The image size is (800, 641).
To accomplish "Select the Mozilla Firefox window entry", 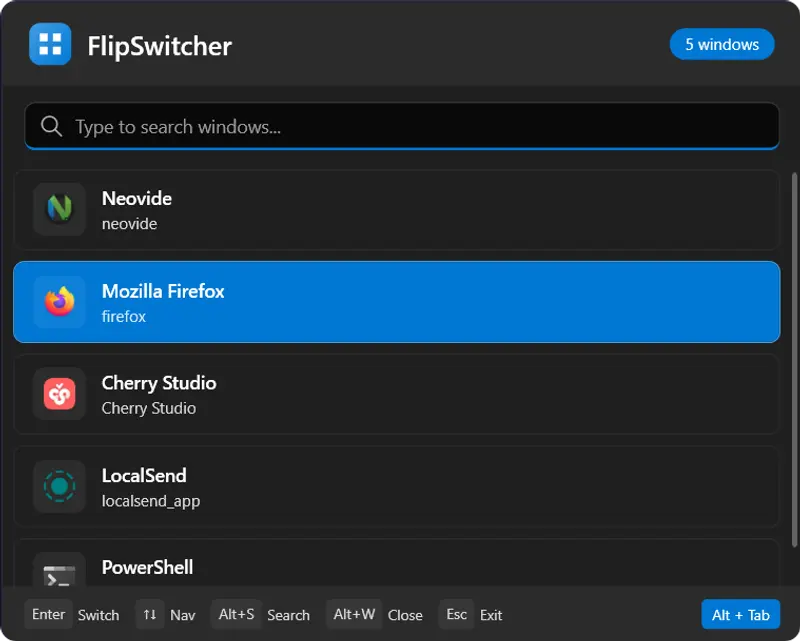I will 400,302.
